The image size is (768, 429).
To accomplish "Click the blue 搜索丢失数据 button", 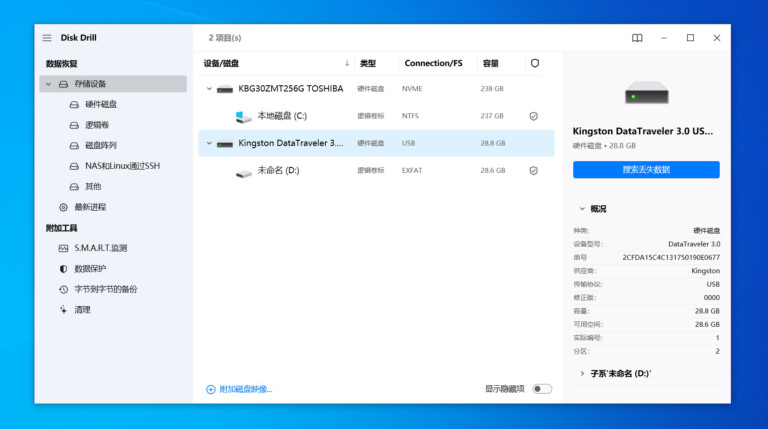I will 646,169.
